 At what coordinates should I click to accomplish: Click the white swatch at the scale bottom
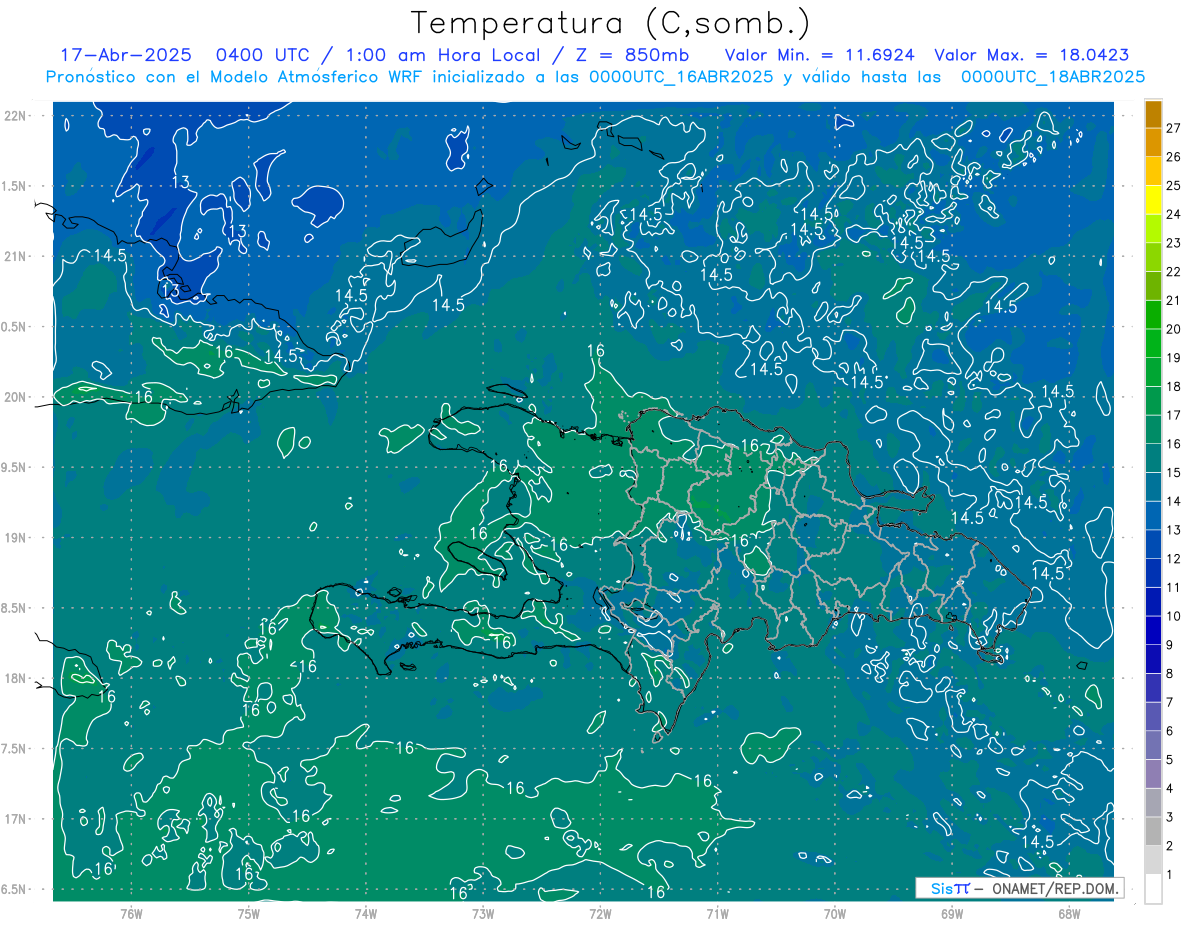[1153, 889]
